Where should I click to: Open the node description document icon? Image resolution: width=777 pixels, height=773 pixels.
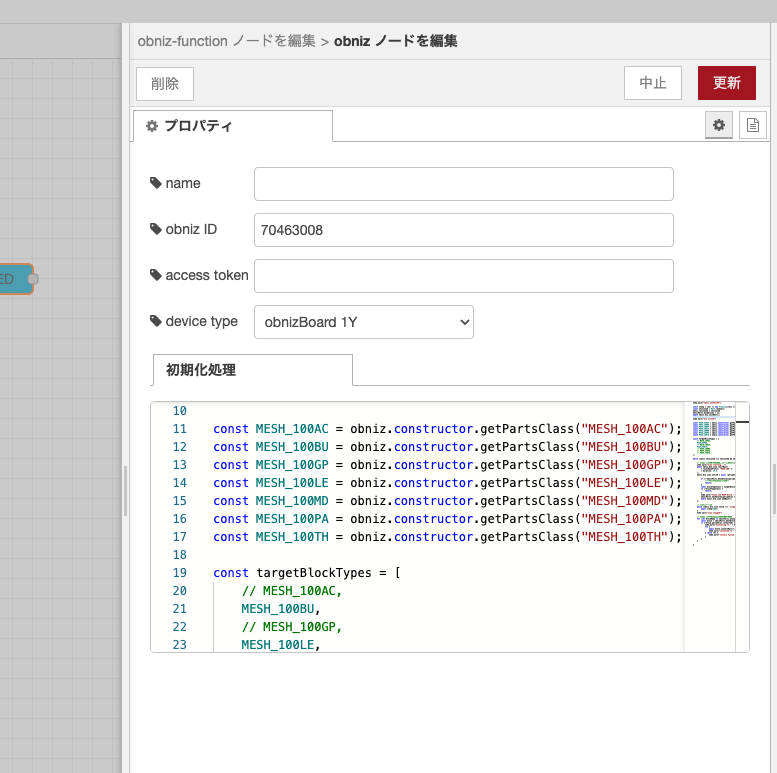point(752,125)
